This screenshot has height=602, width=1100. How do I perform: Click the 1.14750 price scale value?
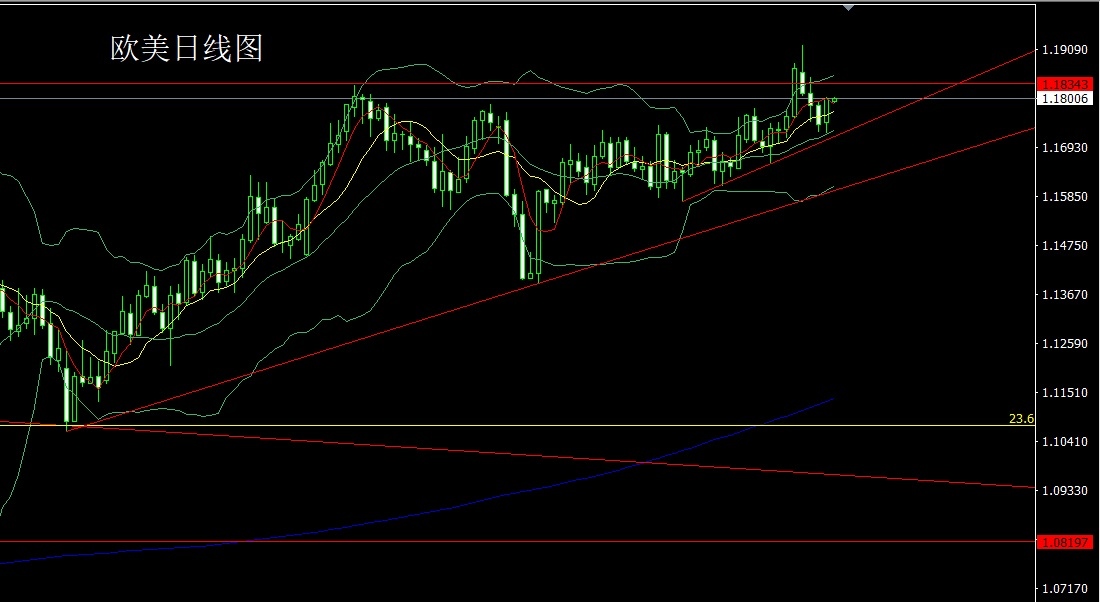coord(1065,246)
